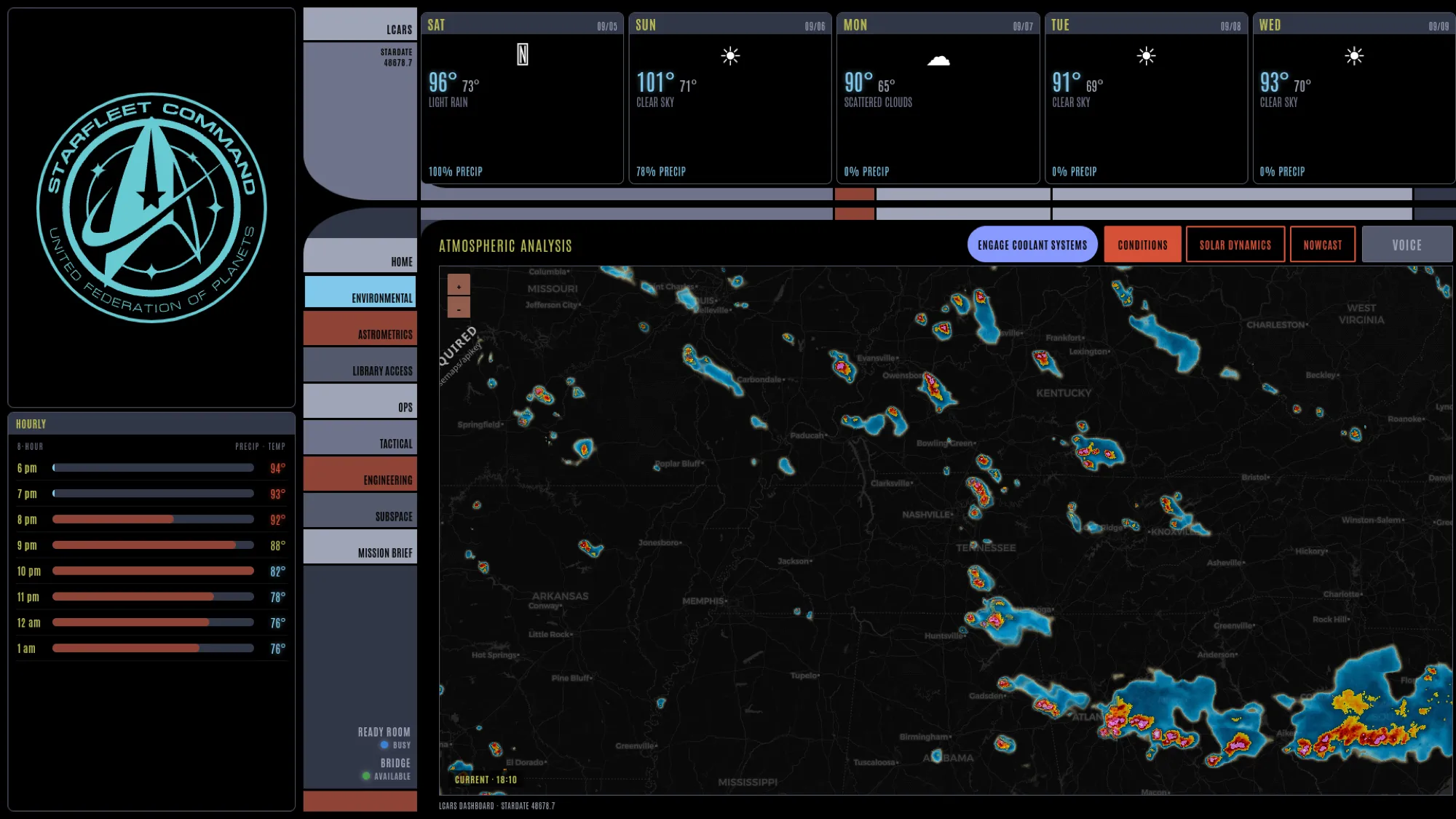Click the Scattered Clouds description
The width and height of the screenshot is (1456, 819).
point(878,103)
